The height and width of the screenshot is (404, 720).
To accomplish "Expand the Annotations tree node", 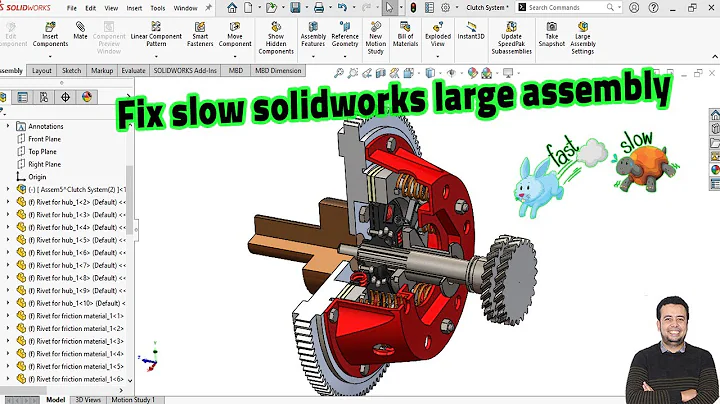I will [8, 126].
